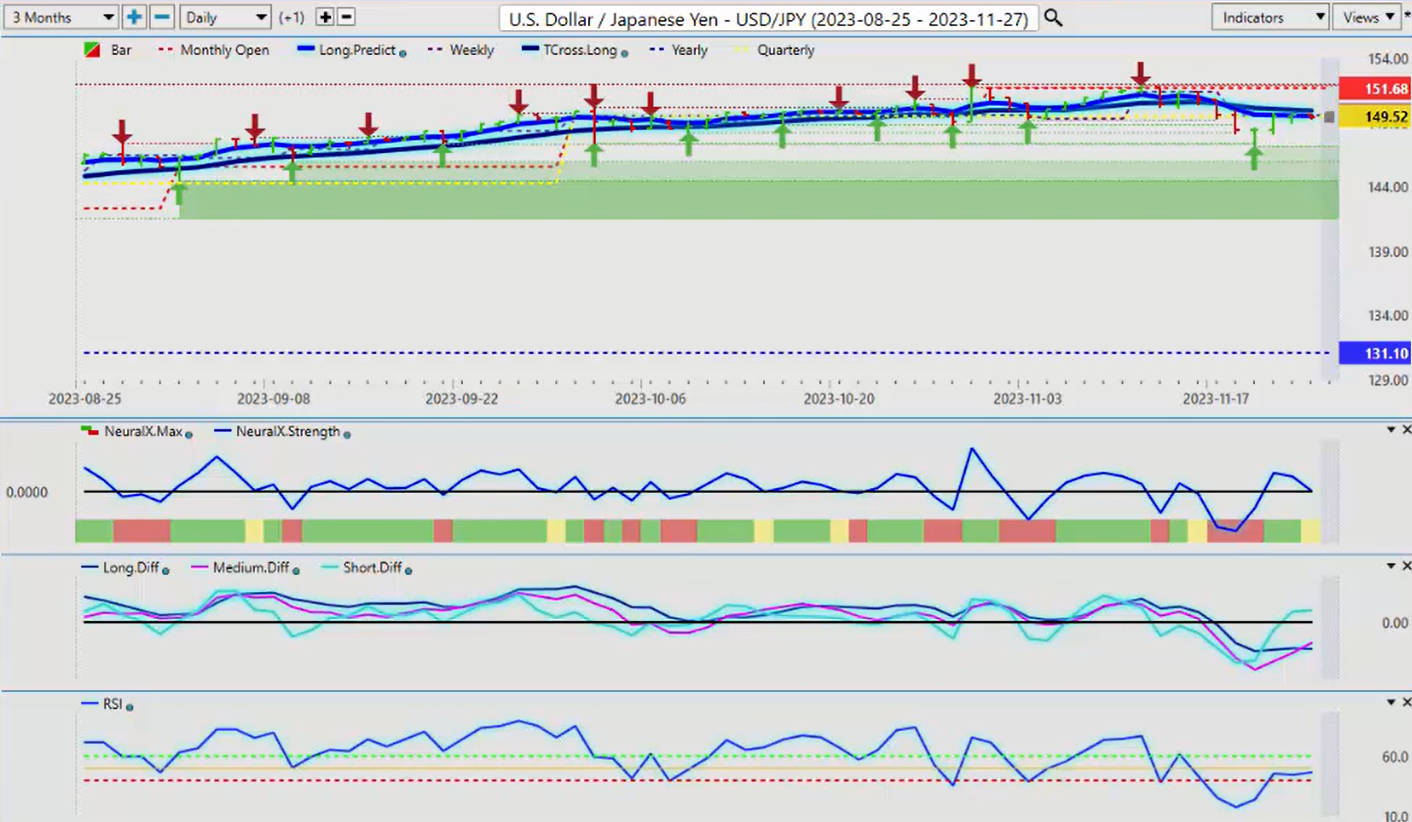This screenshot has width=1412, height=822.
Task: Click the USD/JPY symbol title field
Action: [768, 18]
